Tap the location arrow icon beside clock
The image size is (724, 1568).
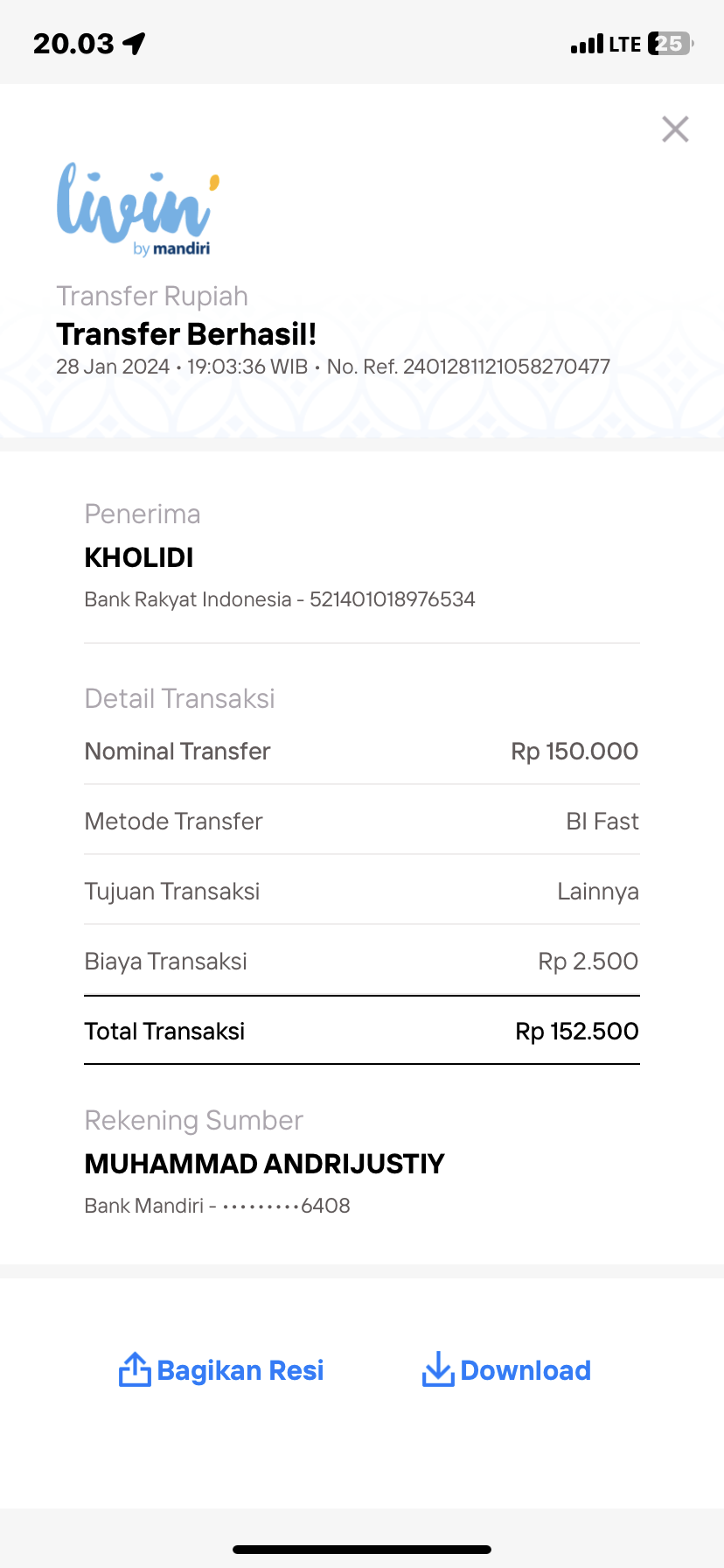point(134,43)
